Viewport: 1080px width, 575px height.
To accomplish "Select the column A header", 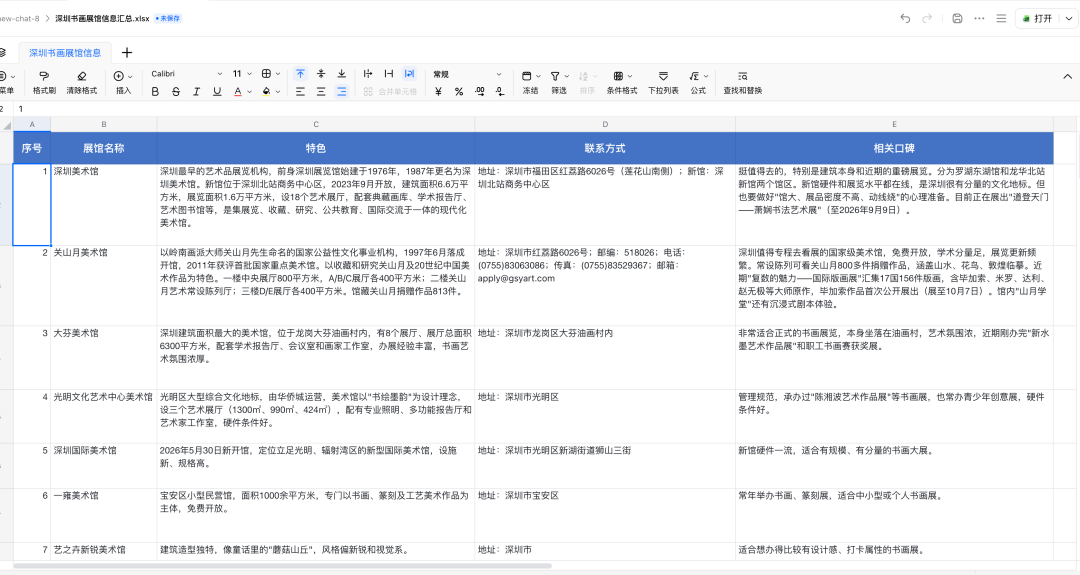I will pos(32,124).
